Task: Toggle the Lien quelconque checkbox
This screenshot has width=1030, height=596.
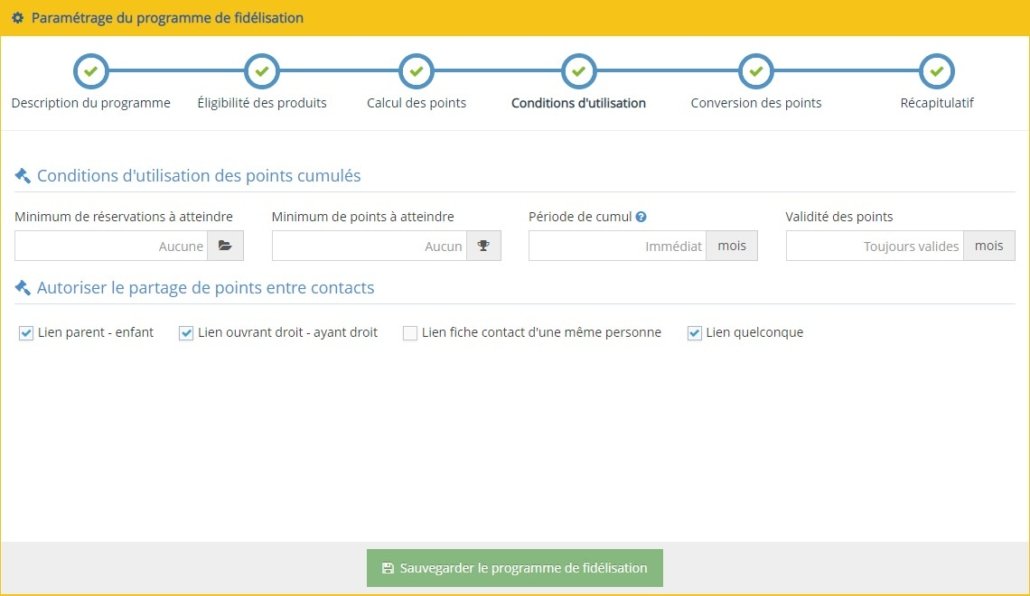Action: (694, 333)
